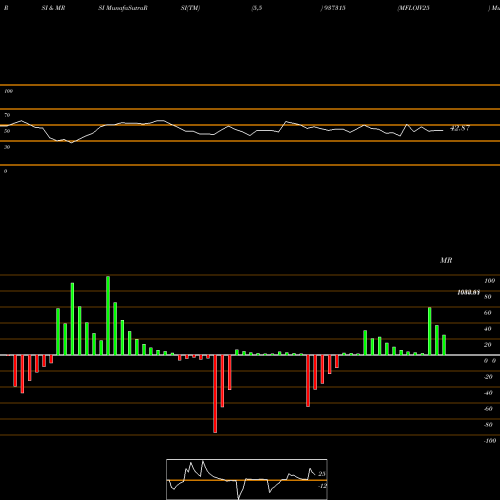Click the MR axis label -80
This screenshot has width=500, height=500.
(x=488, y=425)
